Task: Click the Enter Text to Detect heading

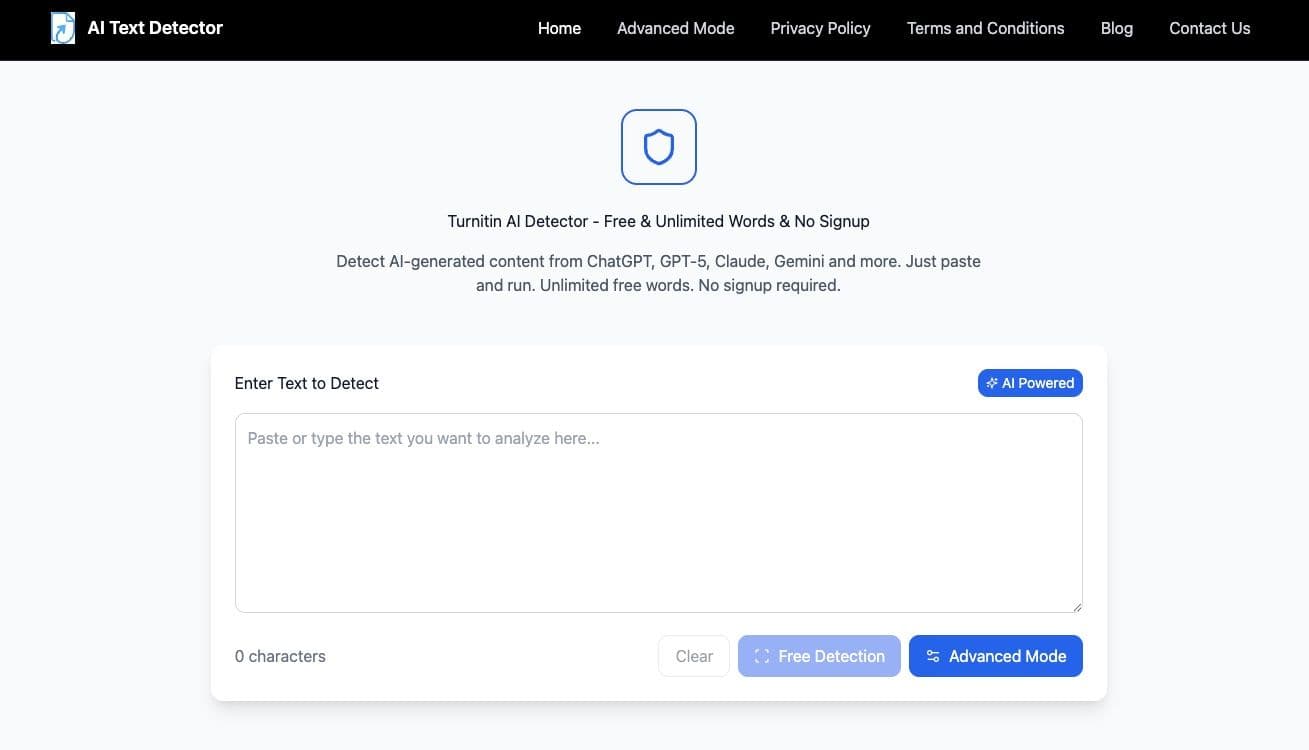Action: click(306, 383)
